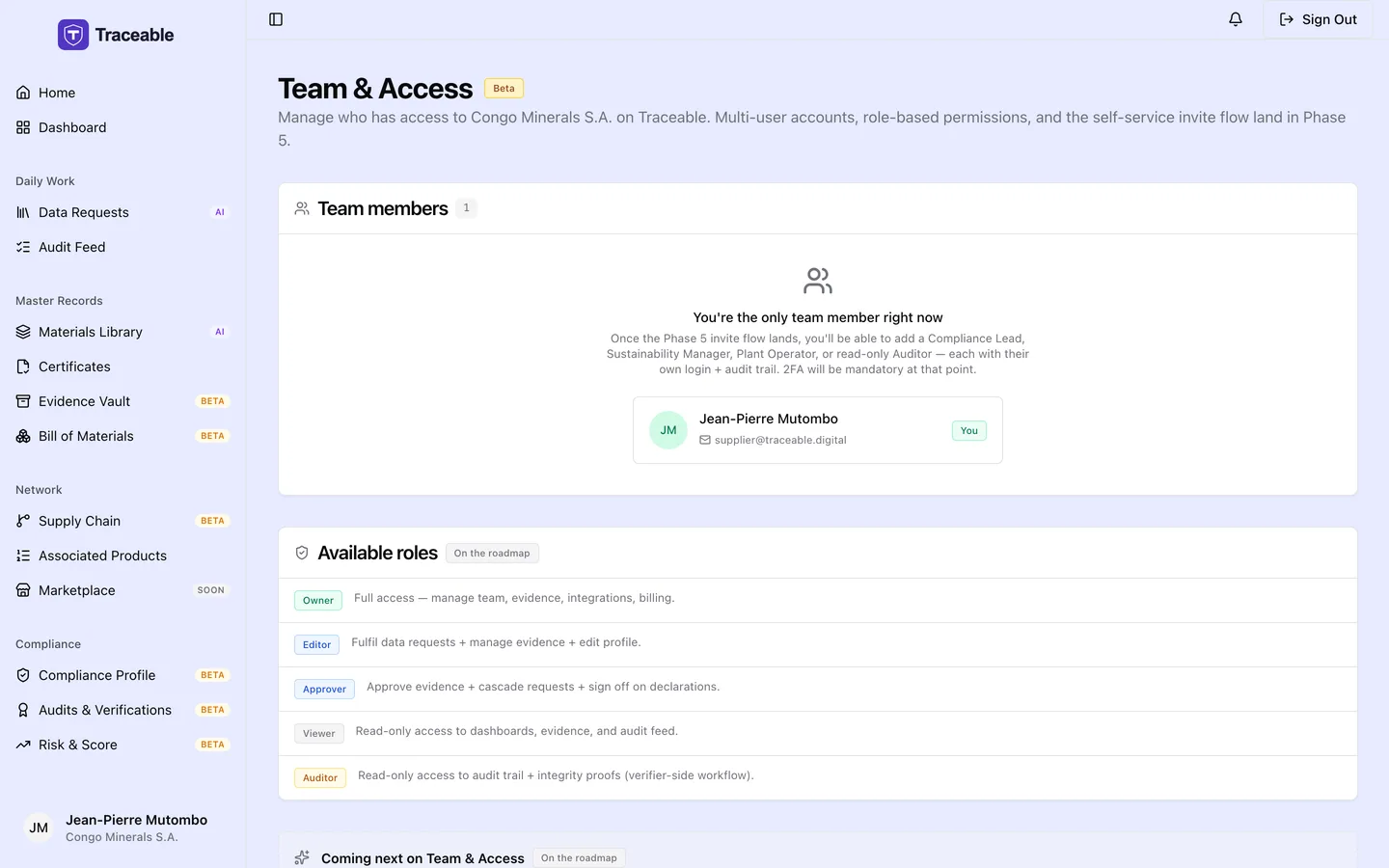Click the sparkles icon by Coming next
Screen dimensions: 1389x868
tap(302, 857)
